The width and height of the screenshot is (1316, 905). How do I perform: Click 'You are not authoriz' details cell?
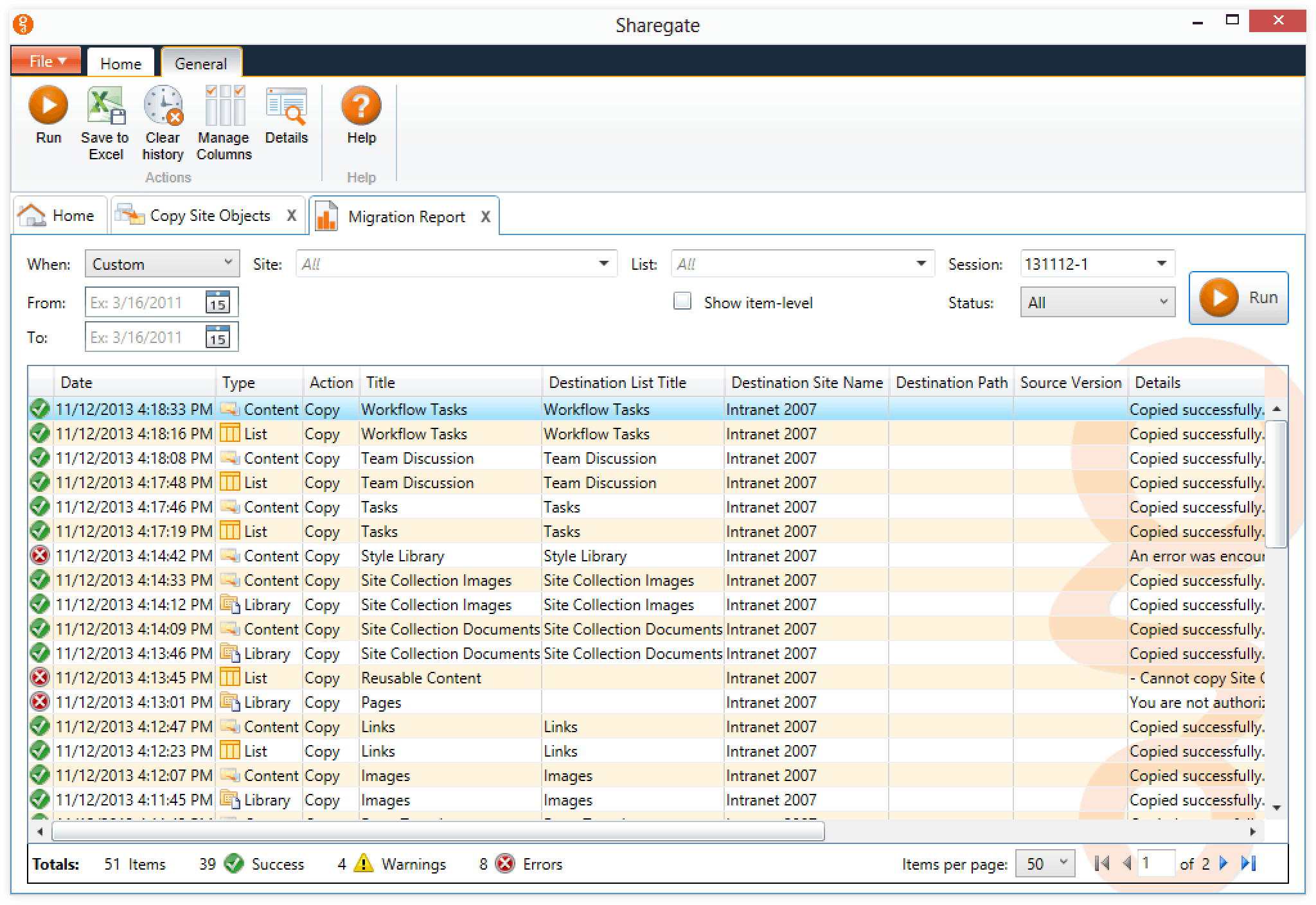(x=1196, y=702)
